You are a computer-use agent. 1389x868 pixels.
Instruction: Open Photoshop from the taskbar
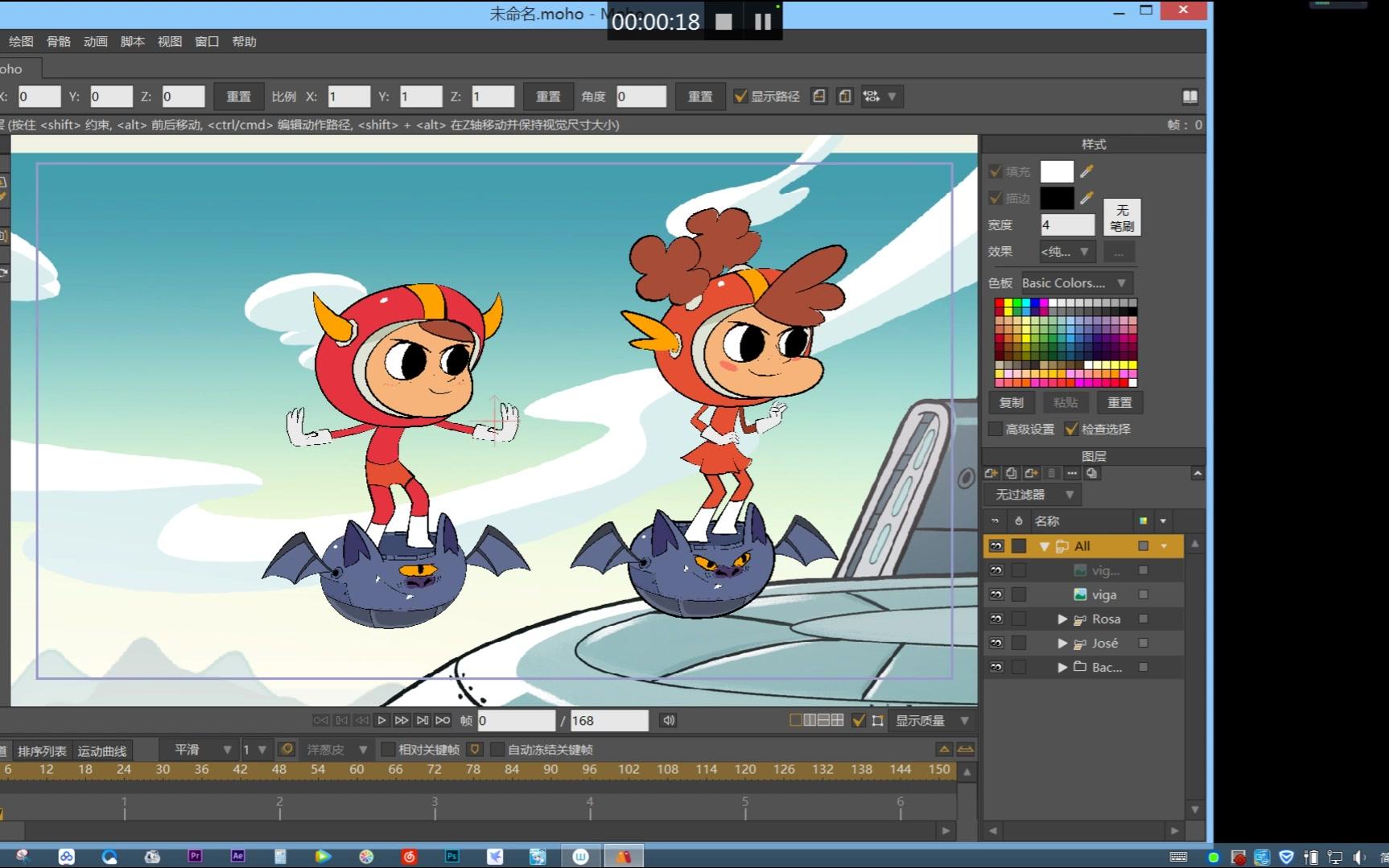click(x=451, y=857)
